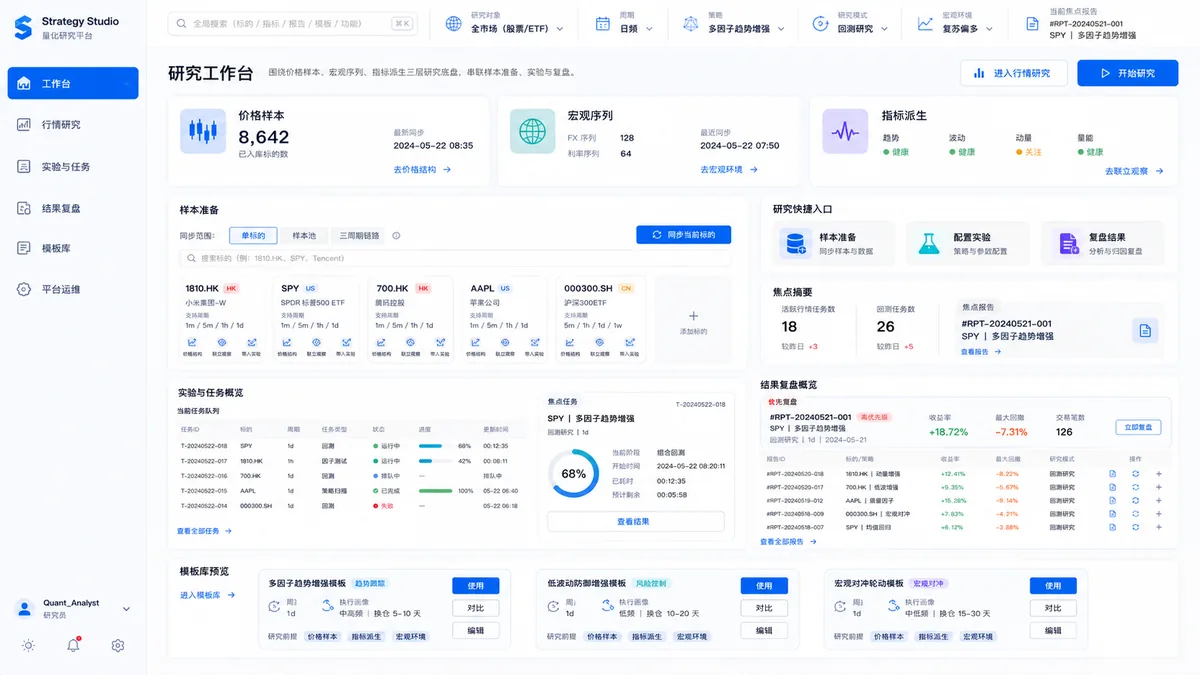1200x675 pixels.
Task: Open report document icon for #RPT-20240520-018
Action: pyautogui.click(x=1112, y=474)
